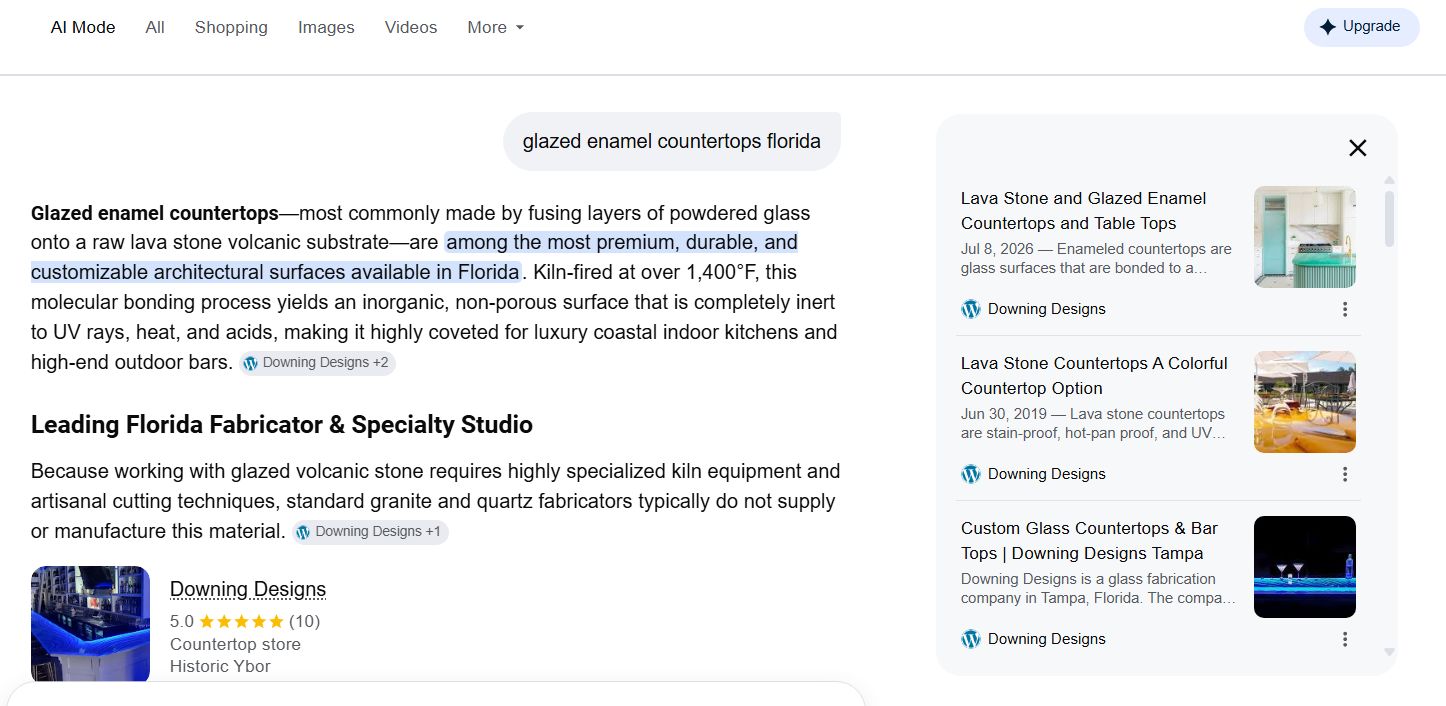The height and width of the screenshot is (706, 1446).
Task: Close the sources side panel
Action: (x=1357, y=148)
